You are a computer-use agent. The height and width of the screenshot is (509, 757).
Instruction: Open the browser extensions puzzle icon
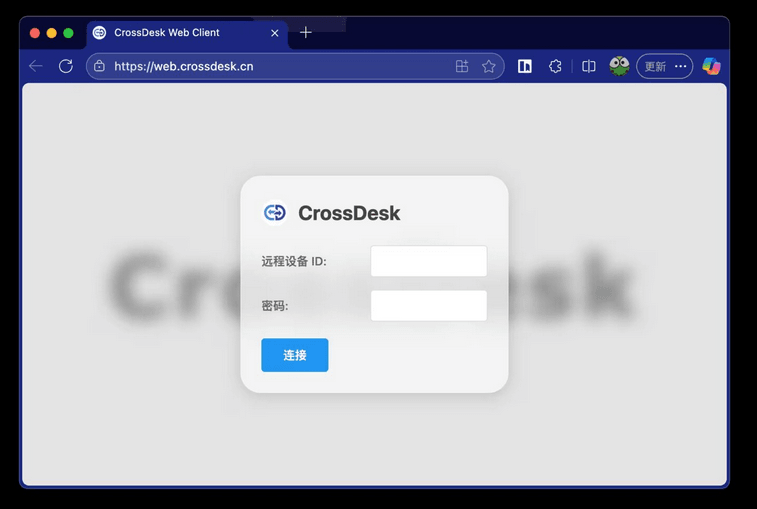click(555, 66)
